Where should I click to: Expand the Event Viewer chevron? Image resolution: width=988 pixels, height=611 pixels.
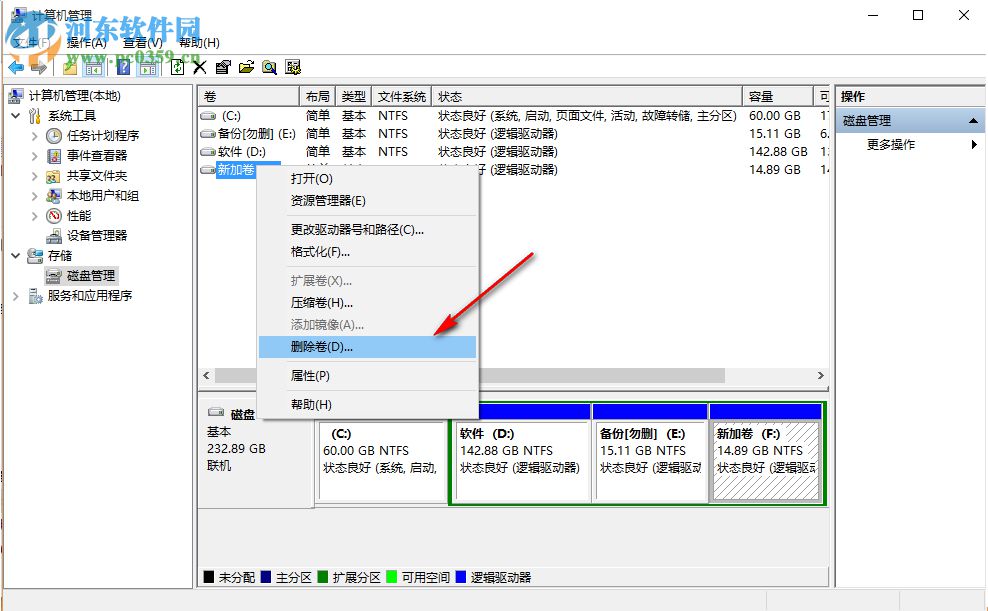coord(35,156)
